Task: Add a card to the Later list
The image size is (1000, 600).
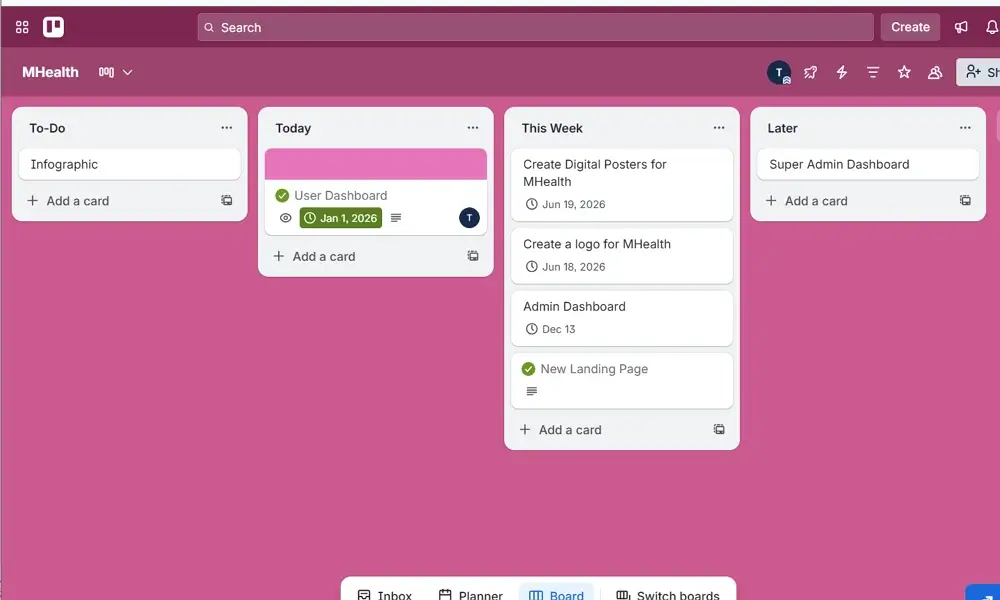Action: point(806,200)
